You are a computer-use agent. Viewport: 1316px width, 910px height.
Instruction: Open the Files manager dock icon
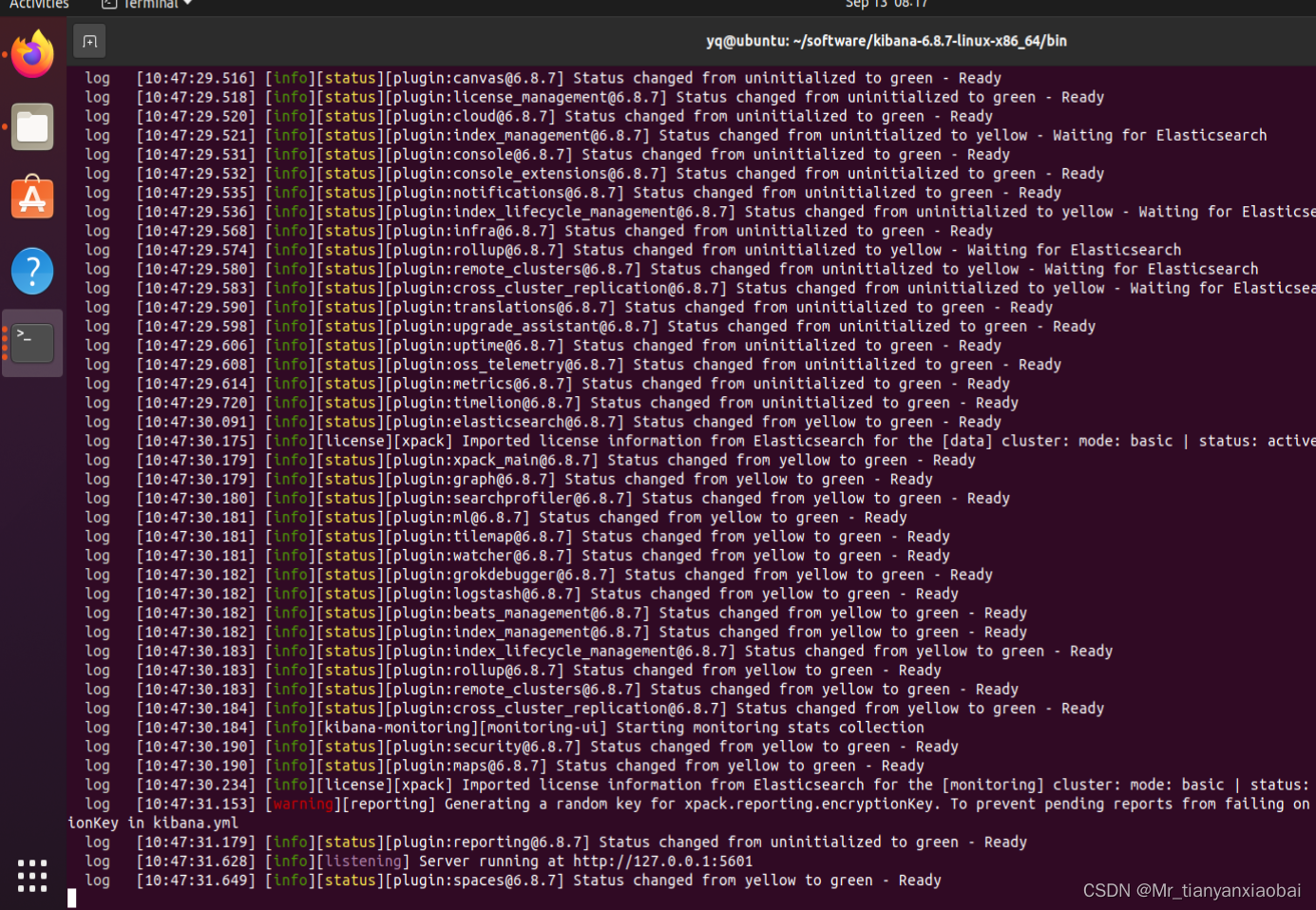(x=32, y=126)
